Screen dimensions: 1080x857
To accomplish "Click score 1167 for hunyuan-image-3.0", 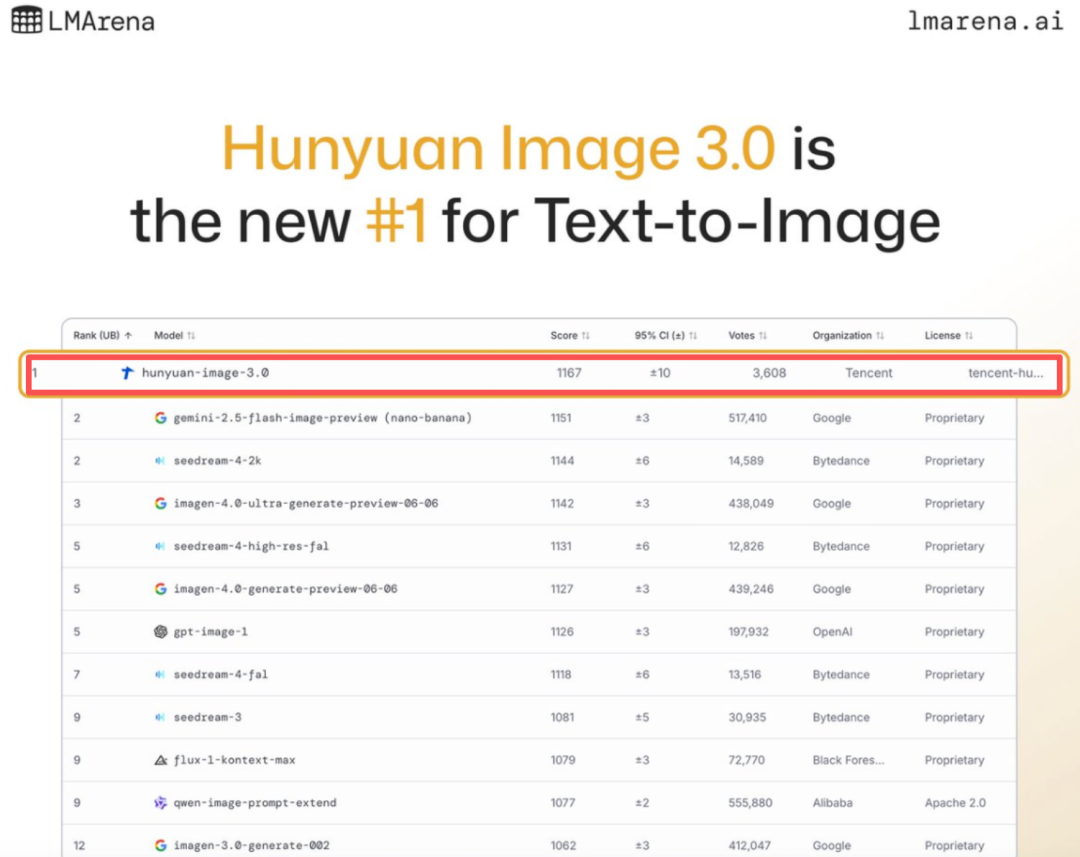I will pyautogui.click(x=569, y=373).
